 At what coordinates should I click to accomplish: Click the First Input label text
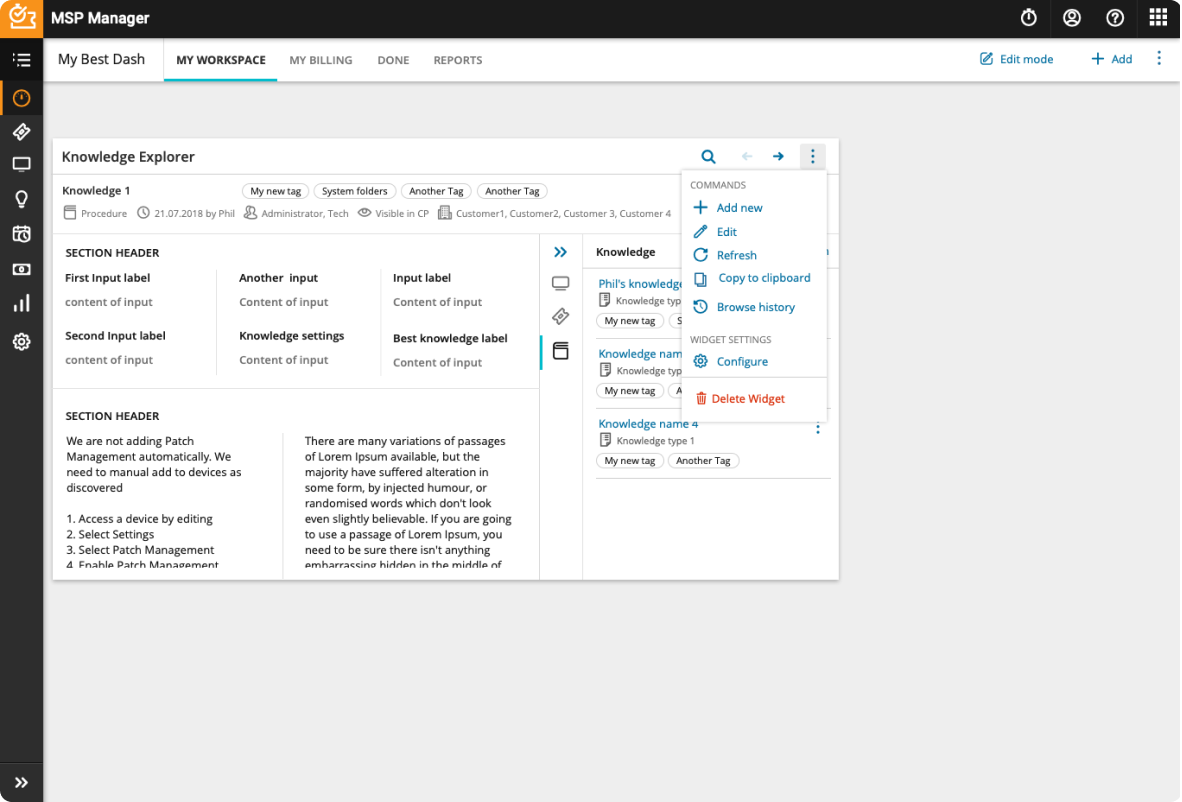point(107,277)
